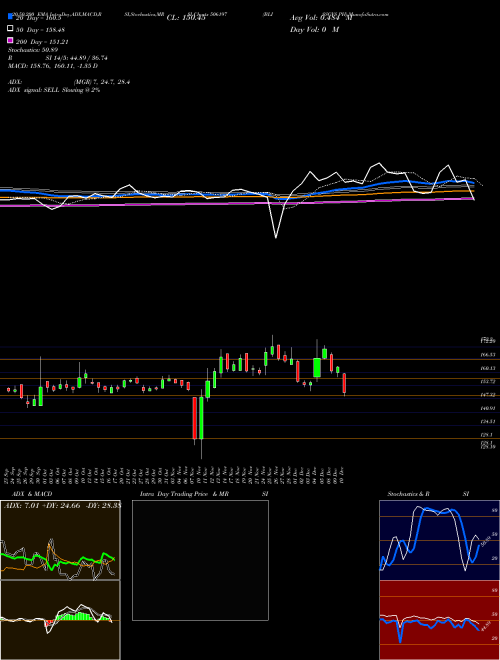Click the magenta 200 Day legend swatch
500x660 pixels.
click(x=10, y=40)
